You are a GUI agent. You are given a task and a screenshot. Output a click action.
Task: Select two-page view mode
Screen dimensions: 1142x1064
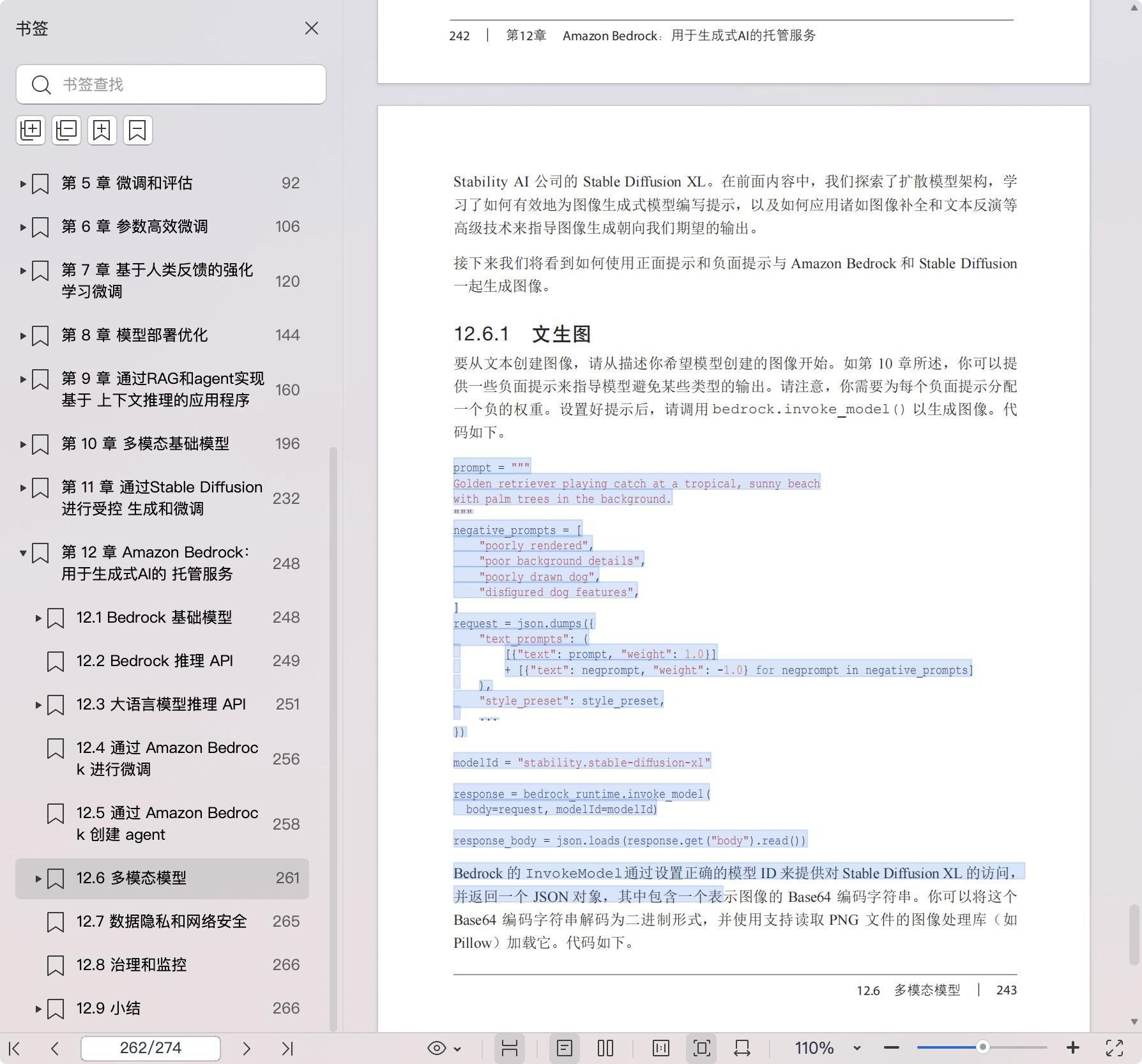coord(605,1048)
